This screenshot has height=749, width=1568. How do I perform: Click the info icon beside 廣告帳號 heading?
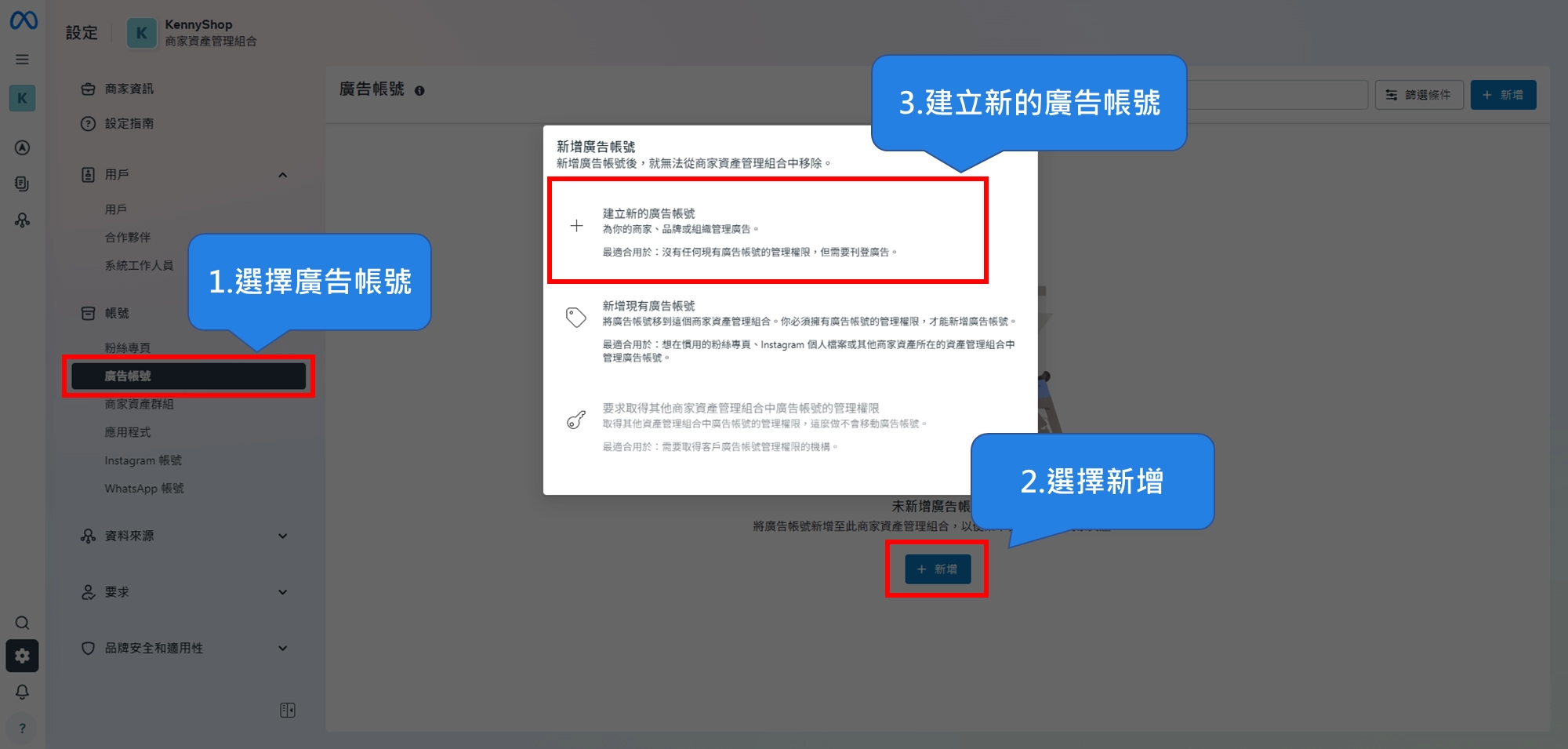click(420, 90)
